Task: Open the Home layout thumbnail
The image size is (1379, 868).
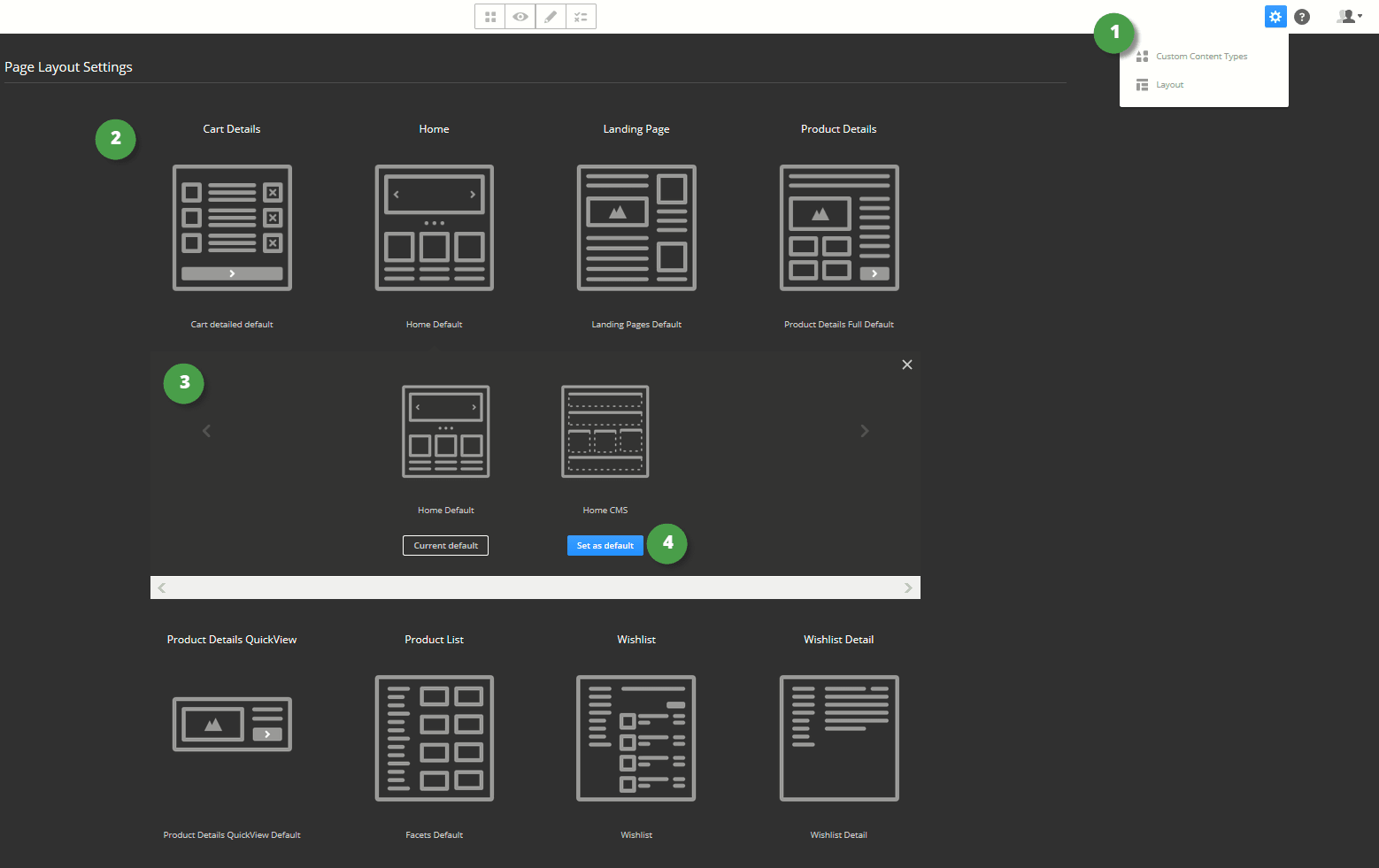Action: coord(435,227)
